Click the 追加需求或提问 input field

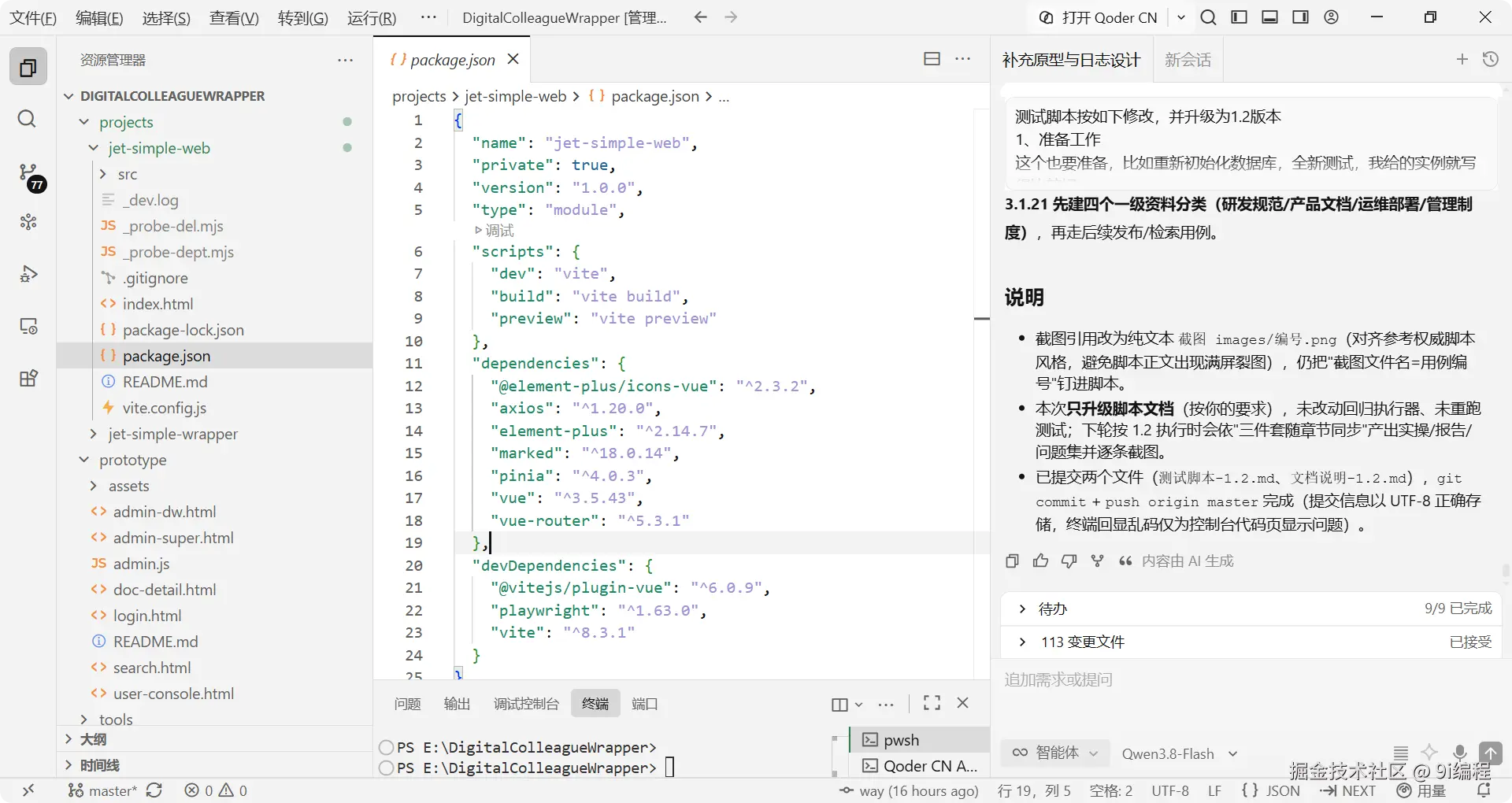point(1251,680)
